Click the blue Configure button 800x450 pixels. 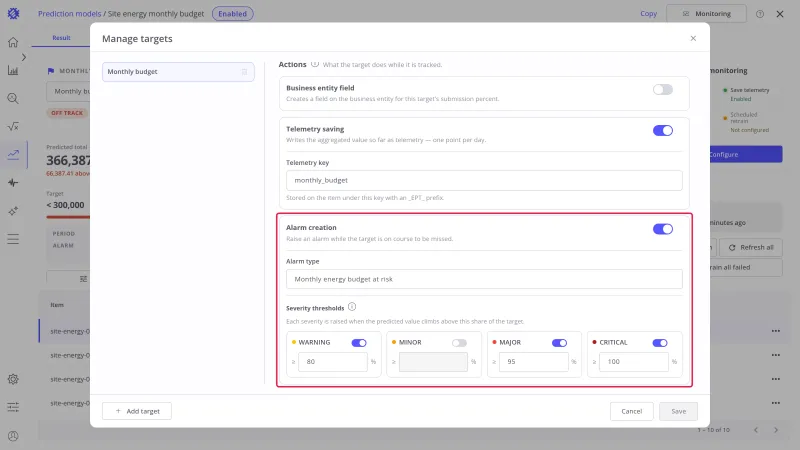click(746, 154)
